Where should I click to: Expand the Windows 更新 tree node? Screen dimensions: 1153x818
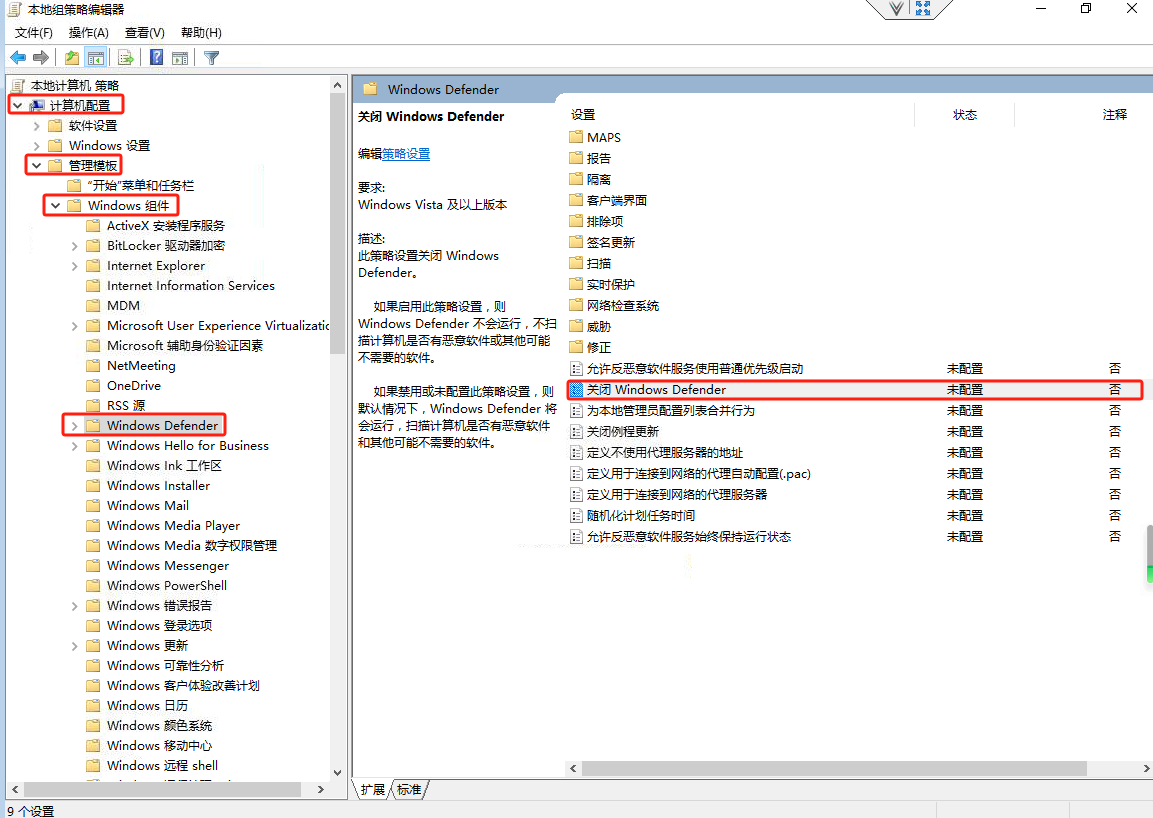[75, 646]
